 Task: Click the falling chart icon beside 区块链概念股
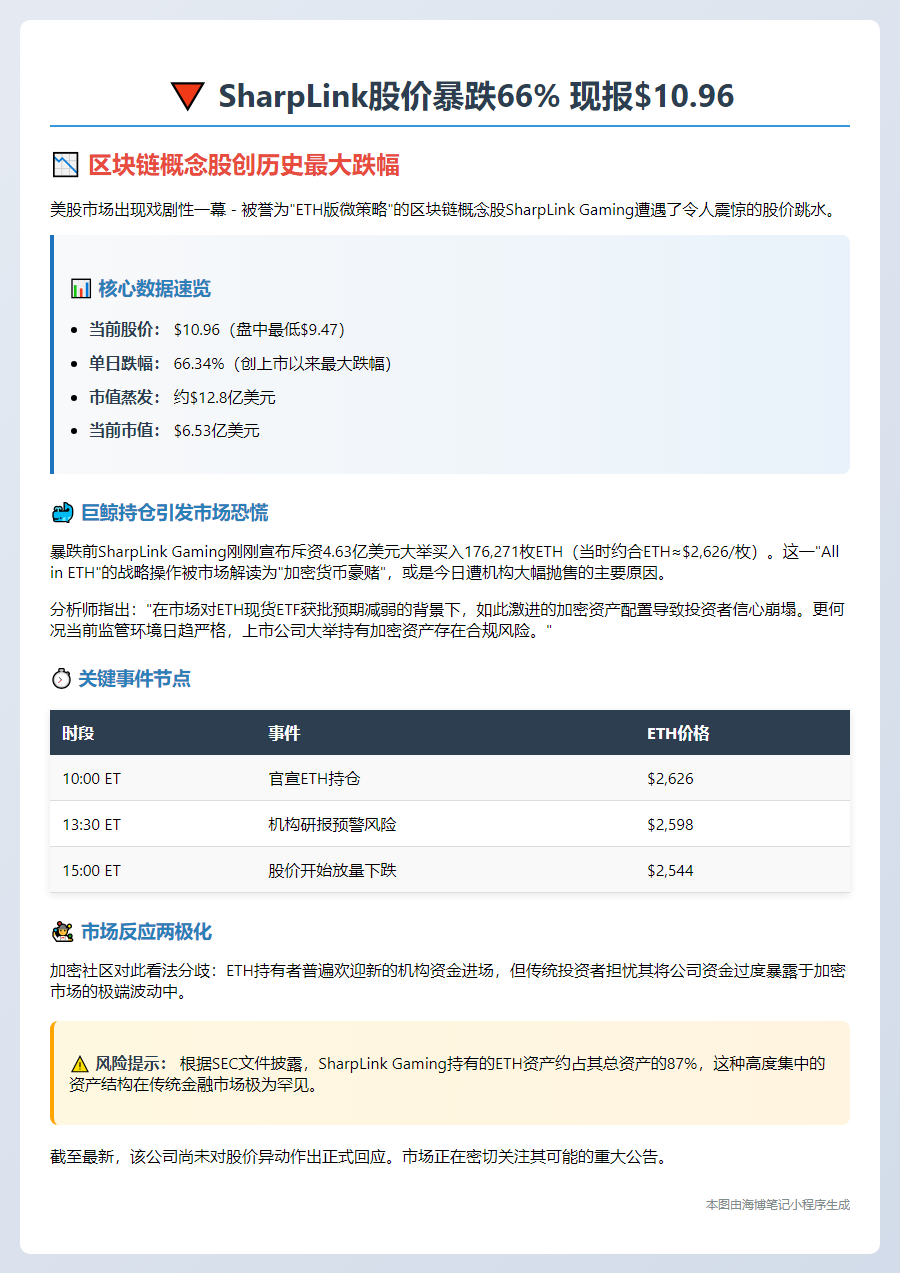point(64,166)
